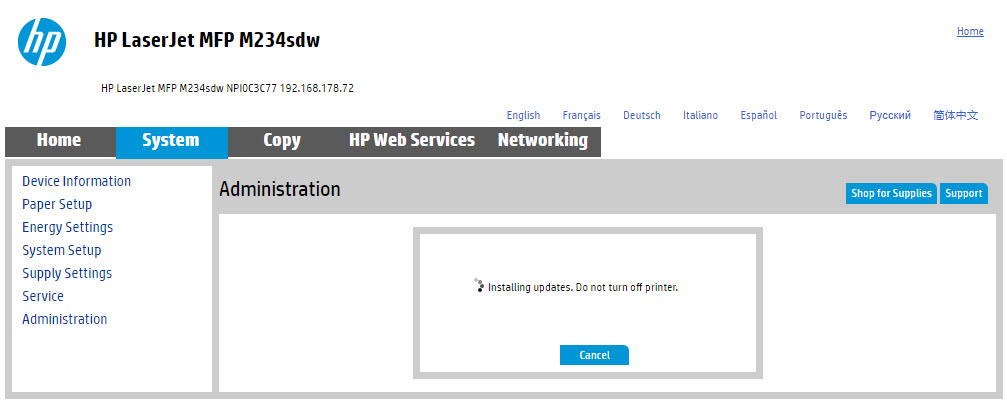Select Español language
This screenshot has width=1007, height=410.
(758, 116)
